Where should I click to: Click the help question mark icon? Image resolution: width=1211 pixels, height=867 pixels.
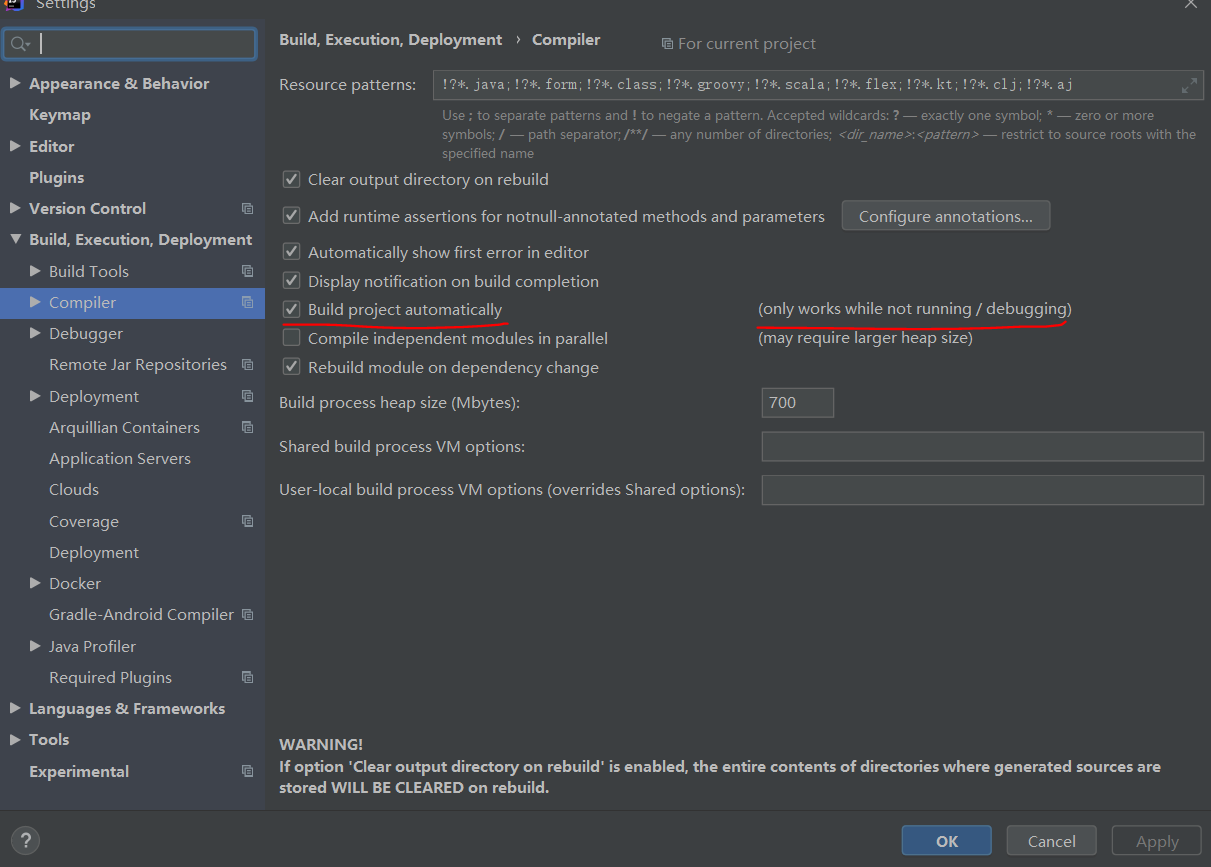(26, 840)
